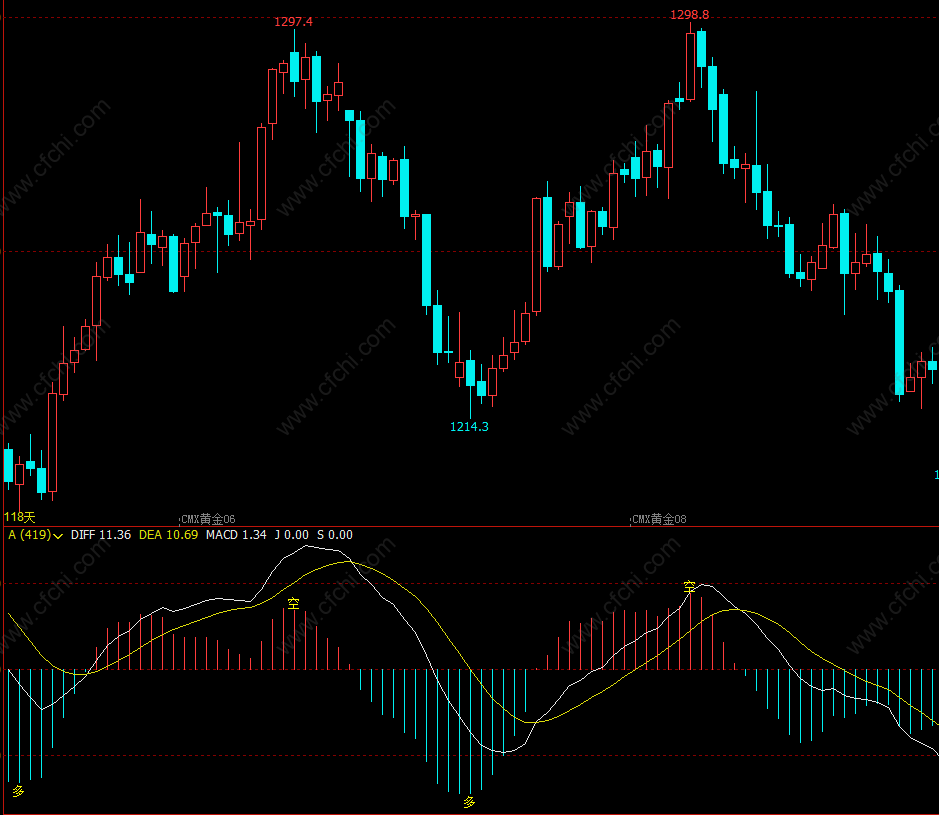The height and width of the screenshot is (815, 939).
Task: Select the CMX黄金08 contract marker
Action: pos(659,519)
